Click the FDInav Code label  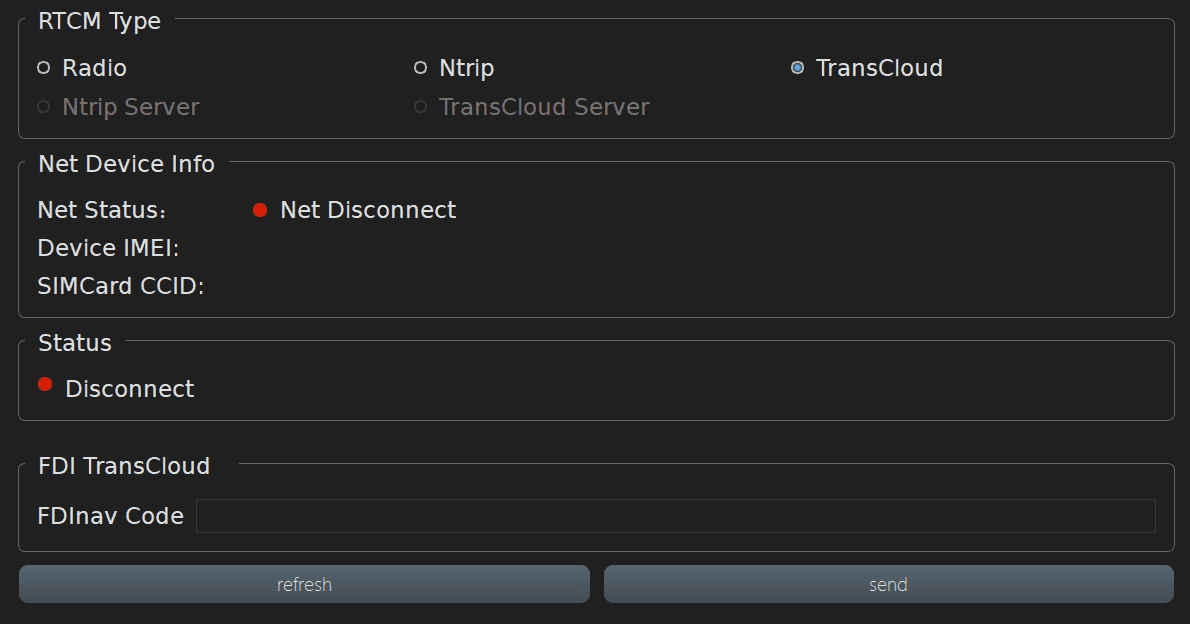tap(110, 516)
